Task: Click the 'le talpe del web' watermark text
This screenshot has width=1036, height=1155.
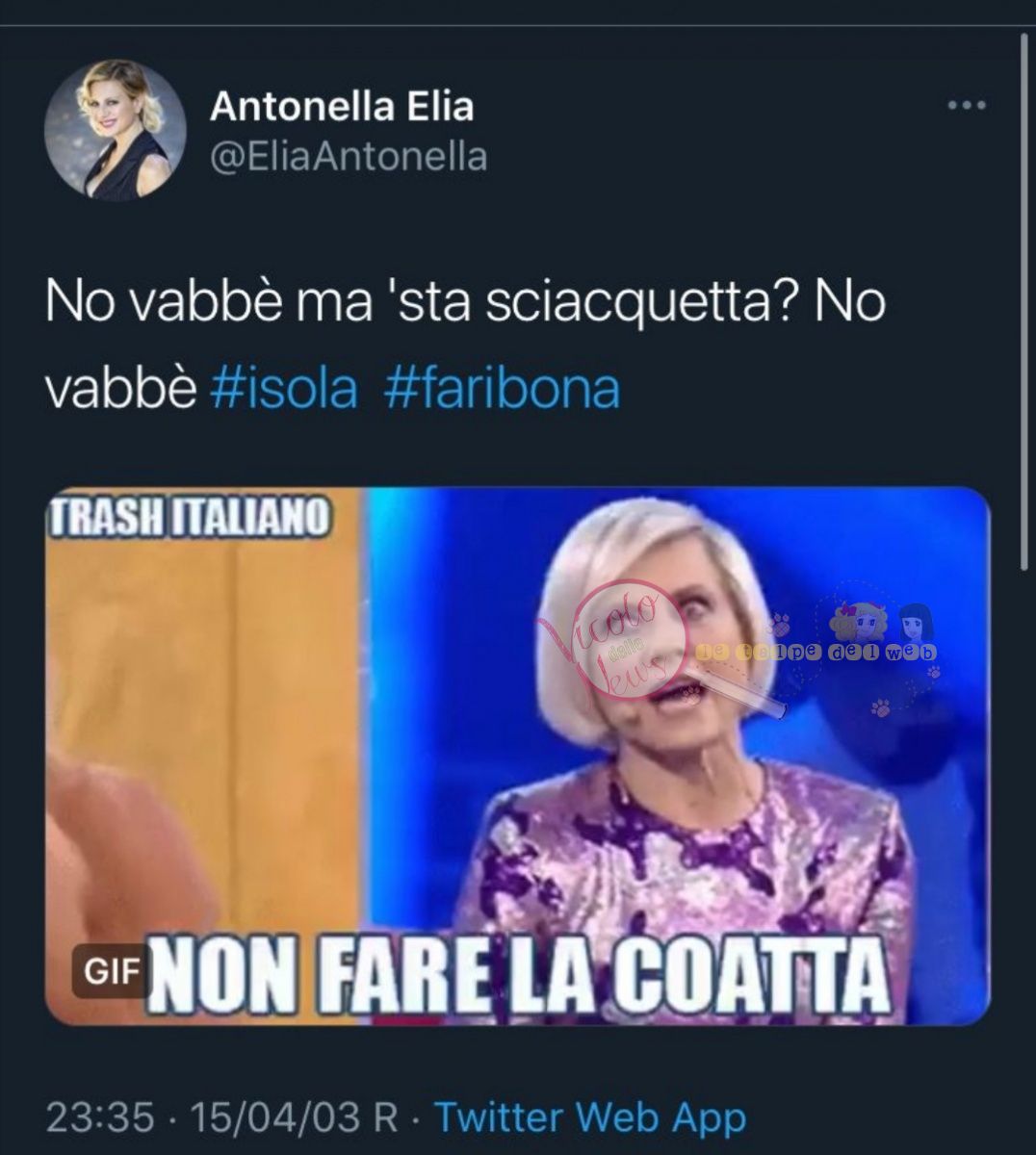Action: (x=816, y=653)
